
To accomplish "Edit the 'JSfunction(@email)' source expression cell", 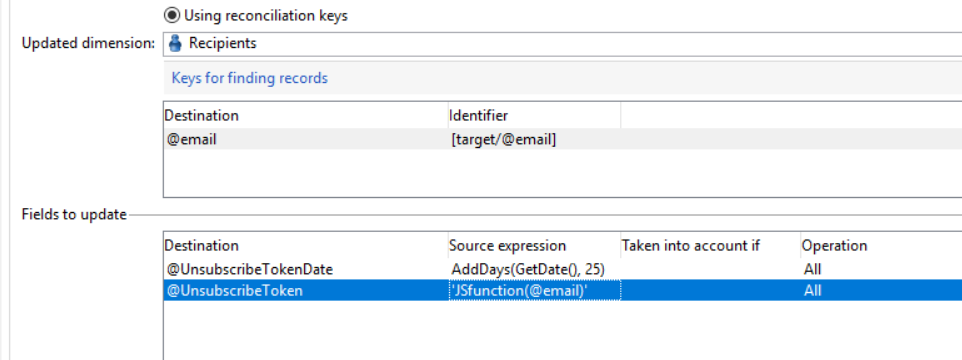I will coord(534,290).
